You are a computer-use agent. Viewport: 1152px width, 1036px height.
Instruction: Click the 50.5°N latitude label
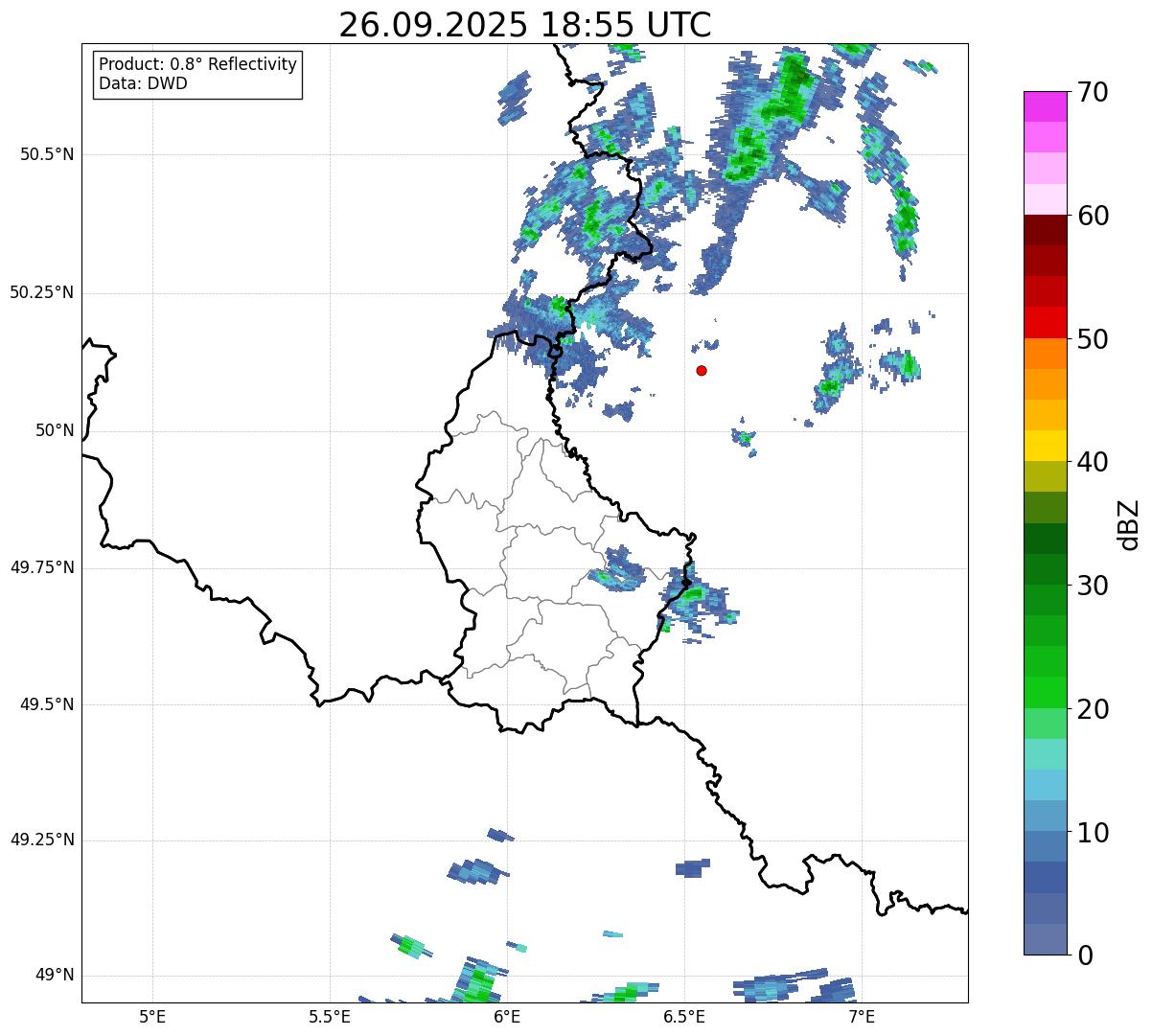click(47, 154)
